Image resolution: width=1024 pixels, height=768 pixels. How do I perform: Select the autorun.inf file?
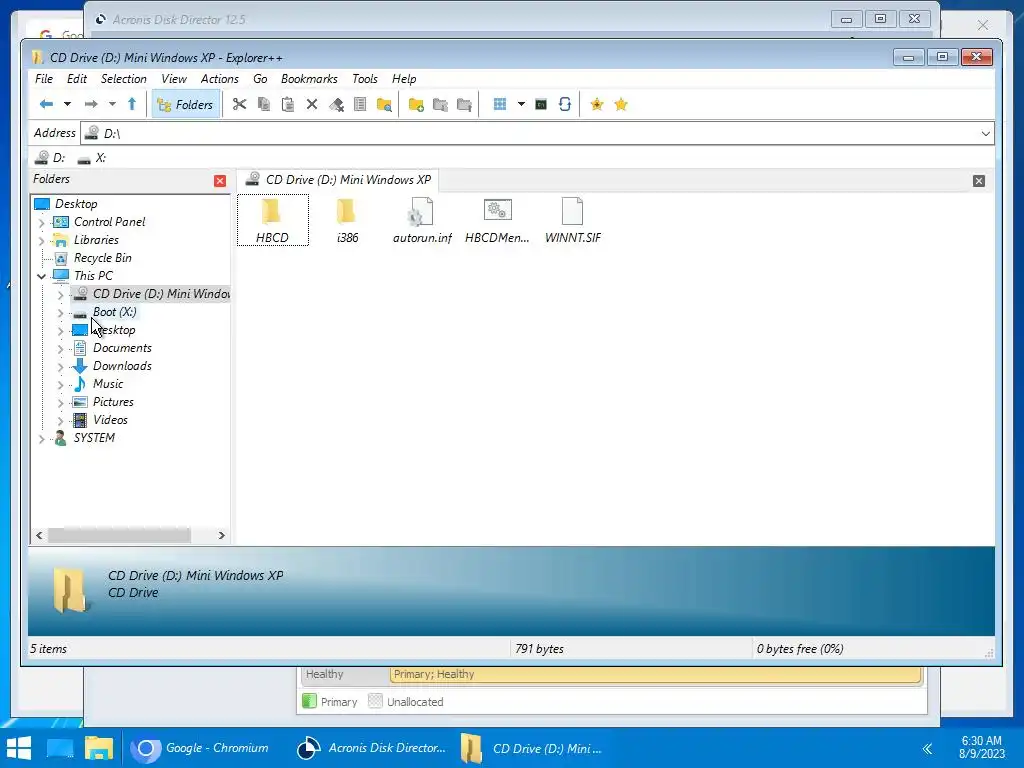pos(423,220)
